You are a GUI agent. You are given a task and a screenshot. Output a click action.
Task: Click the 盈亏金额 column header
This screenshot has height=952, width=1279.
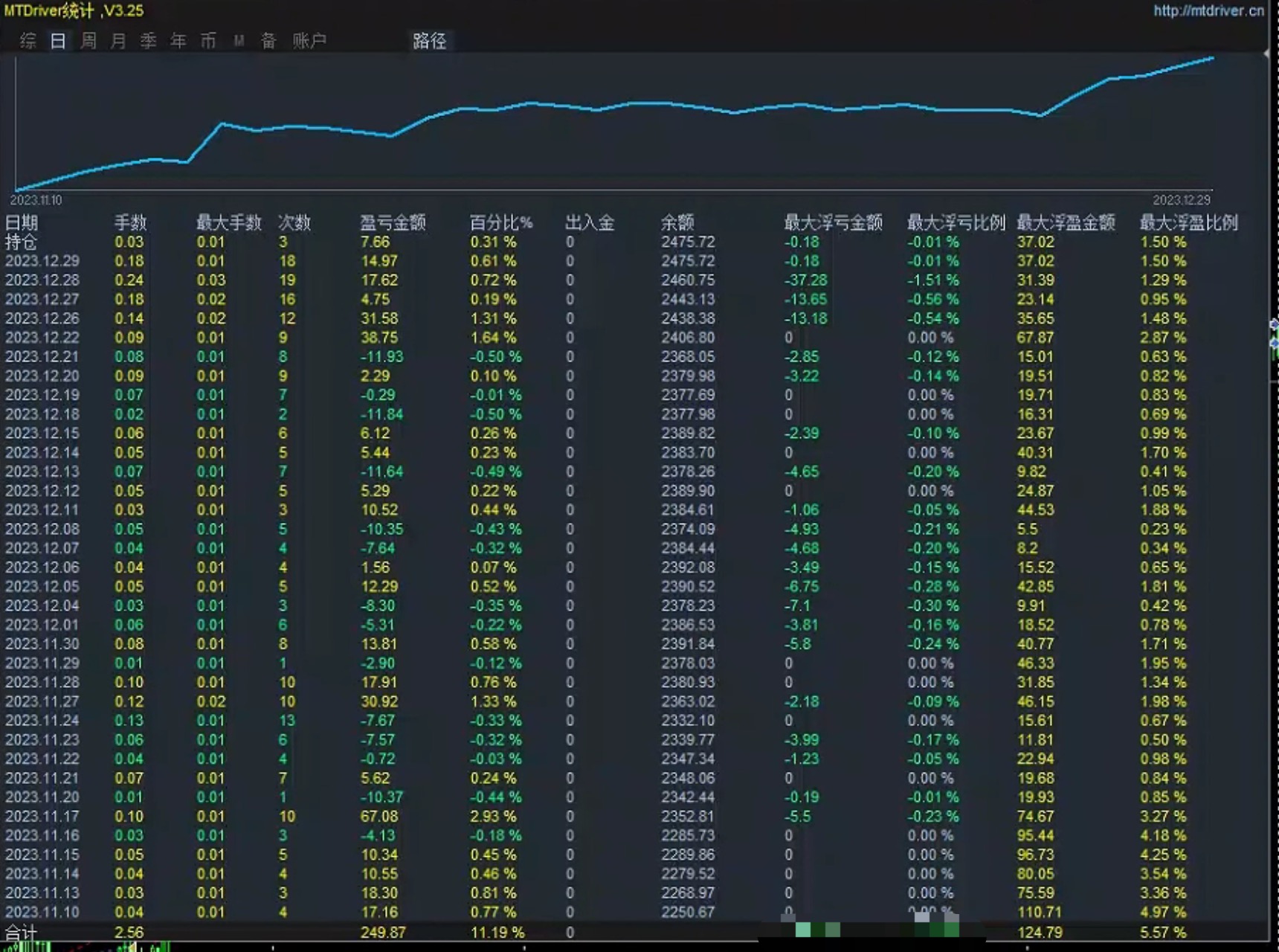tap(393, 222)
